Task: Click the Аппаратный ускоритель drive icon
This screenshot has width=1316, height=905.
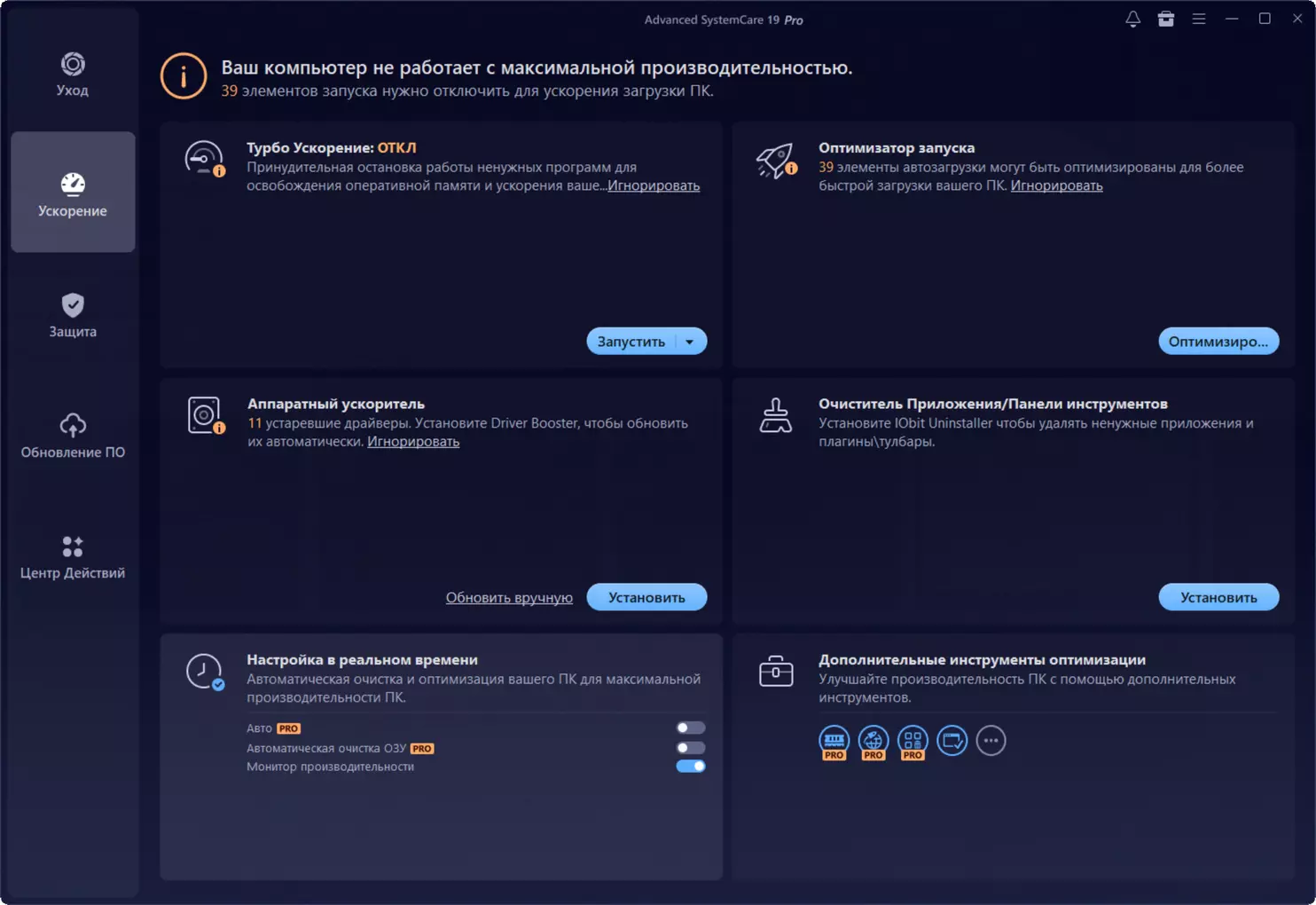Action: [206, 415]
